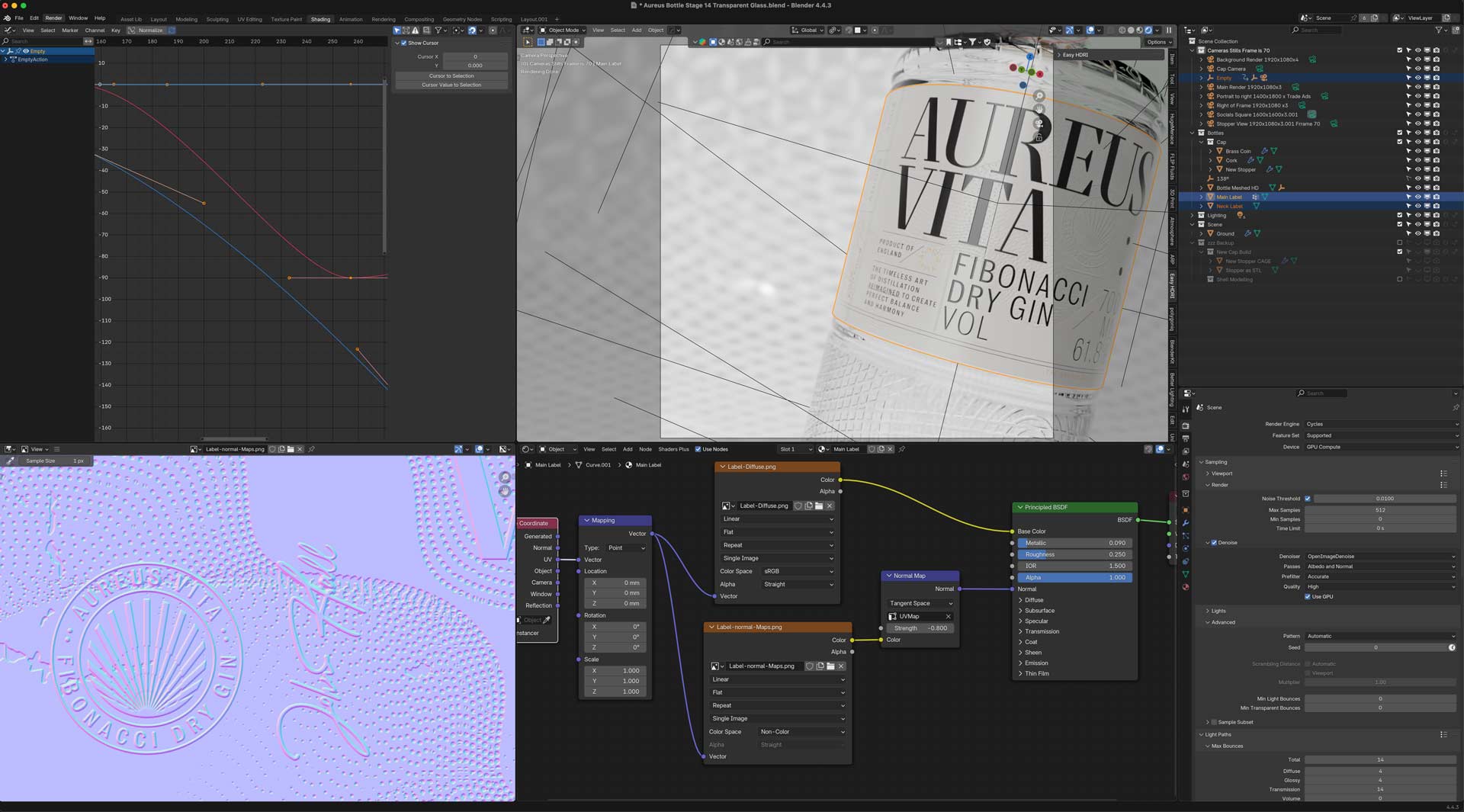Screen dimensions: 1464x812
Task: Open the Color Space sRGB dropdown
Action: click(798, 571)
